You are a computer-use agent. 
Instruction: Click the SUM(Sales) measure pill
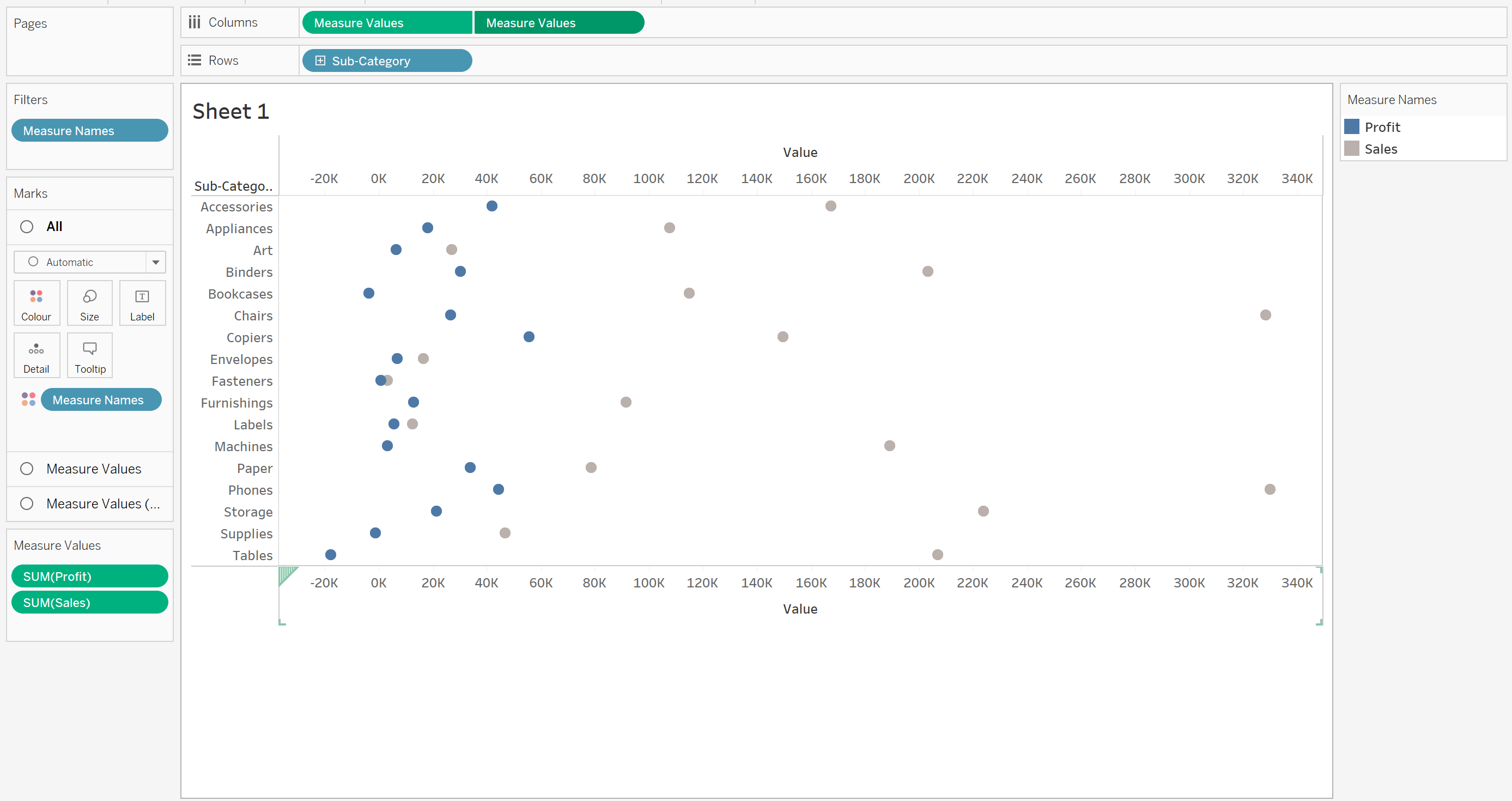click(x=89, y=603)
